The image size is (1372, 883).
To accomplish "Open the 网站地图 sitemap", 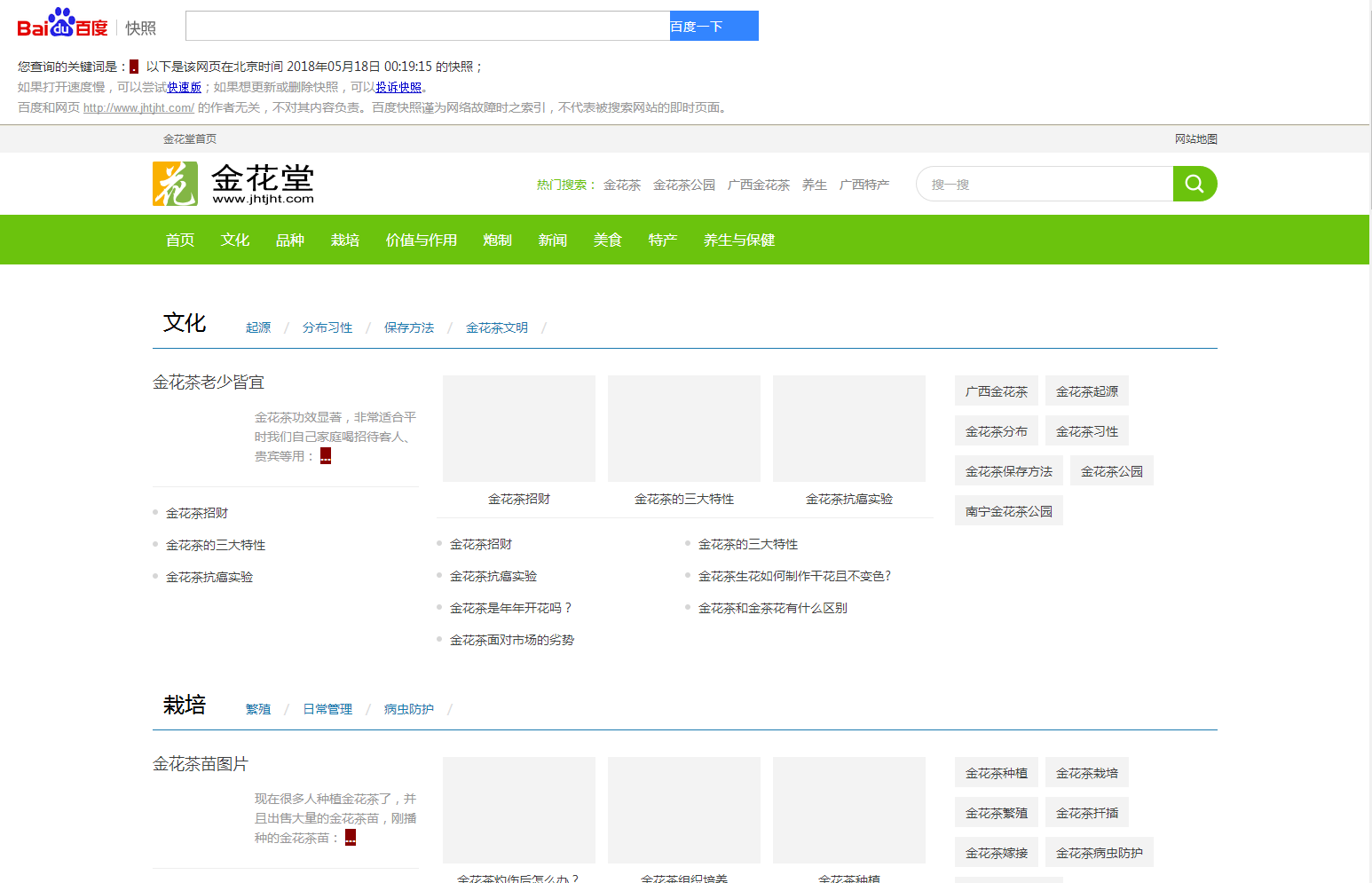I will click(x=1195, y=138).
